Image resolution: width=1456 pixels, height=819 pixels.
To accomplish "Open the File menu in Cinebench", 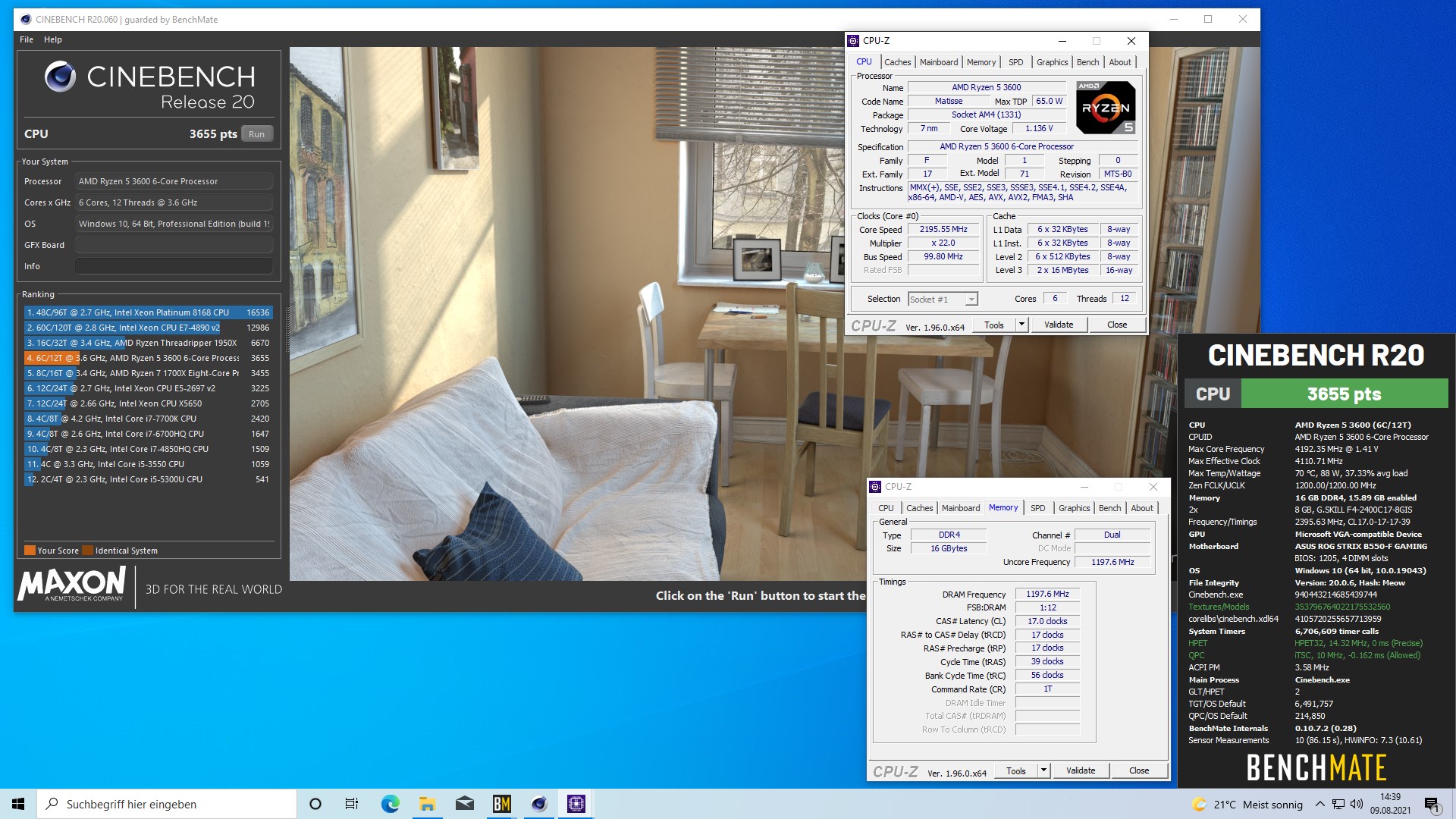I will coord(27,39).
